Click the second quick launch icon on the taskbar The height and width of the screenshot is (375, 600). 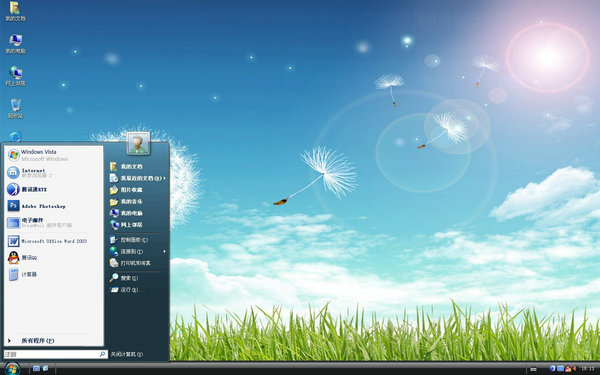pyautogui.click(x=46, y=368)
